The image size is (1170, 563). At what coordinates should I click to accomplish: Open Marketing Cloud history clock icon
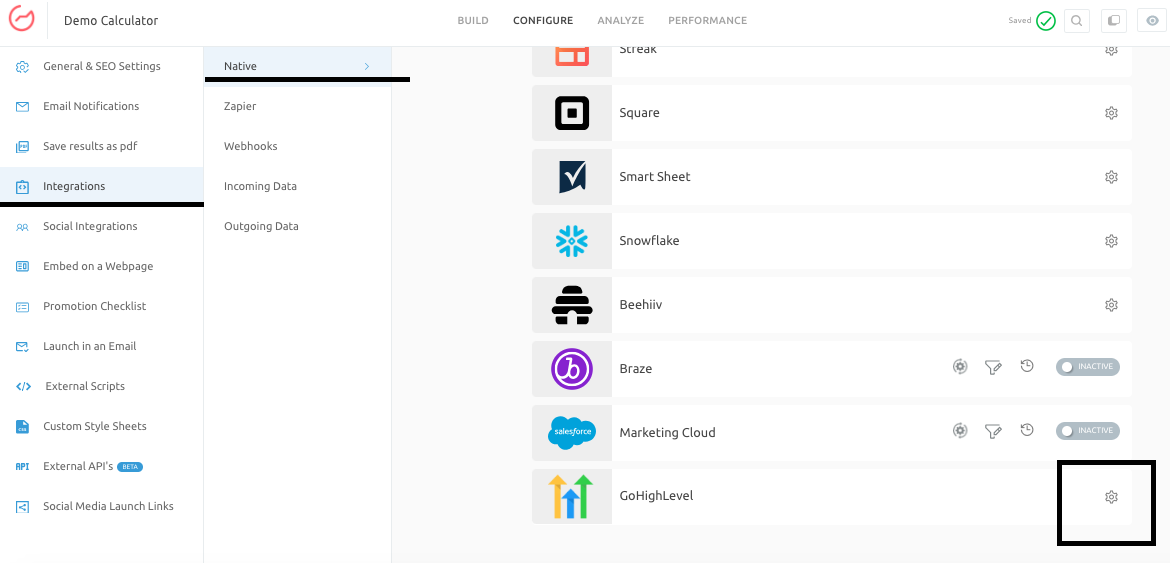[x=1026, y=431]
